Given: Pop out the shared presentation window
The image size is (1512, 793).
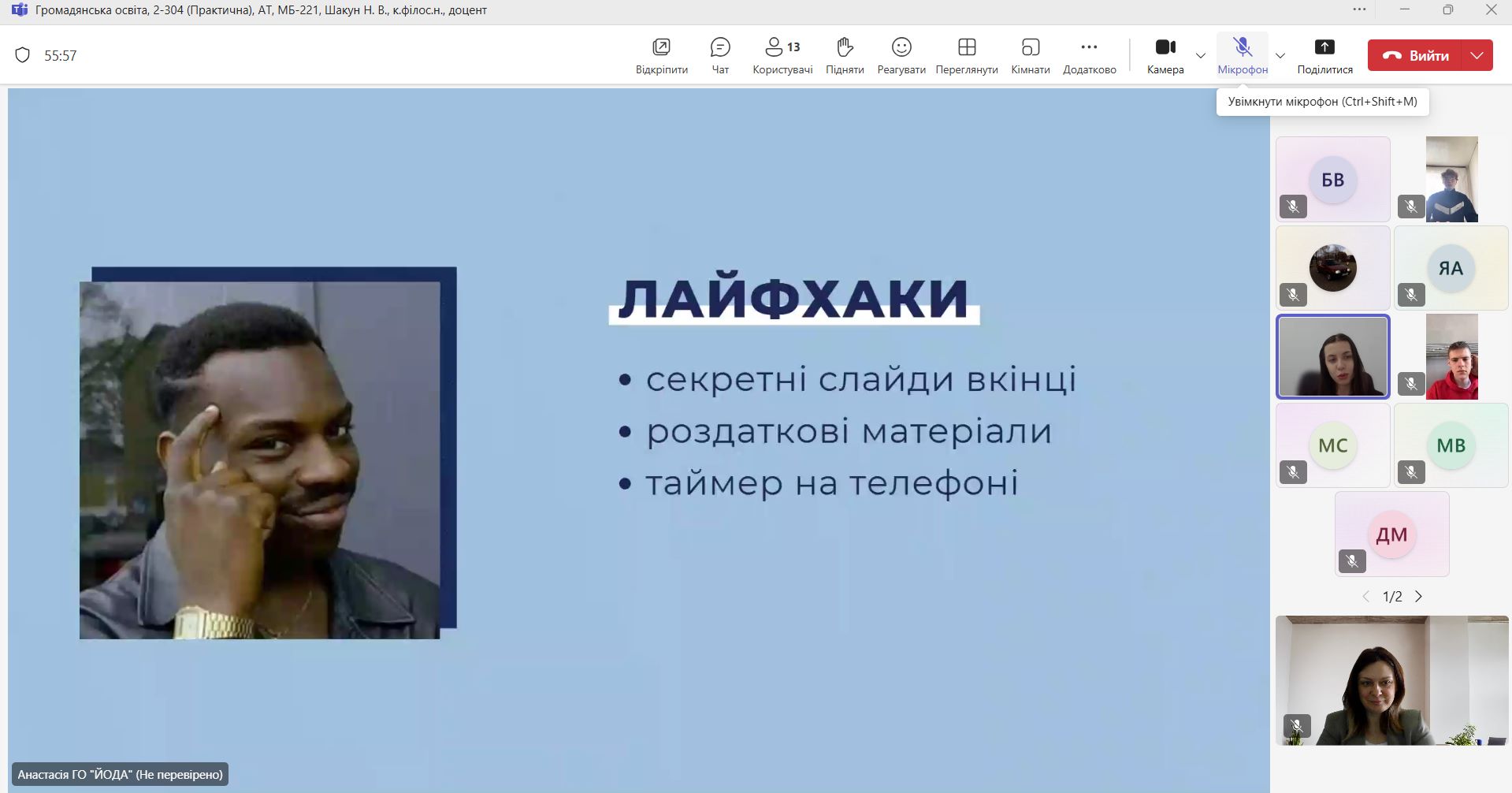Looking at the screenshot, I should (x=661, y=55).
